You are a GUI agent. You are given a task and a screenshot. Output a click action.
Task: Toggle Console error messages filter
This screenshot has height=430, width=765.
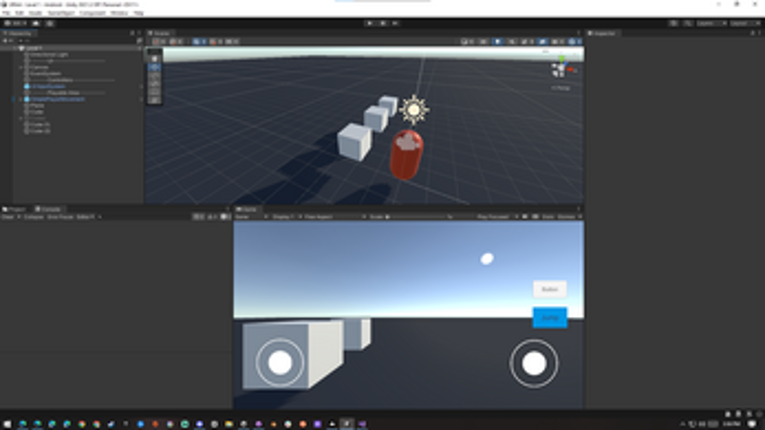[x=225, y=217]
